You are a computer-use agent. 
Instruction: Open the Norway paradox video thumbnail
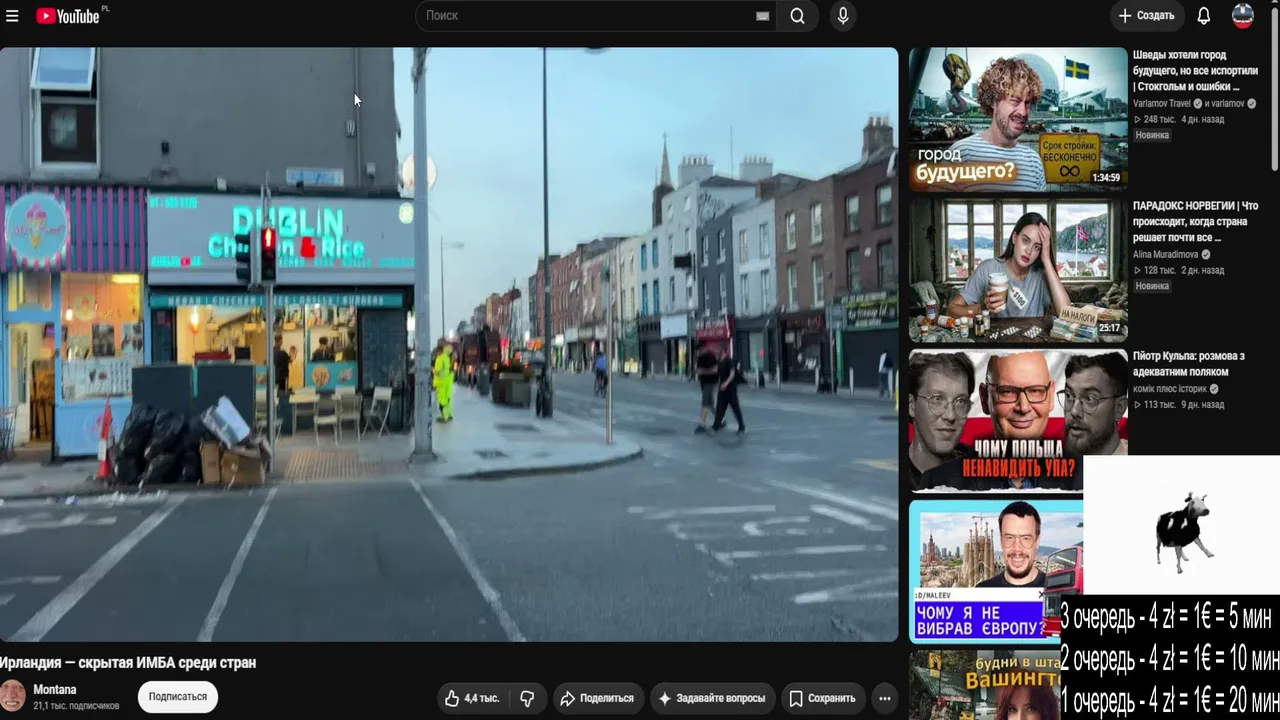[x=1018, y=270]
